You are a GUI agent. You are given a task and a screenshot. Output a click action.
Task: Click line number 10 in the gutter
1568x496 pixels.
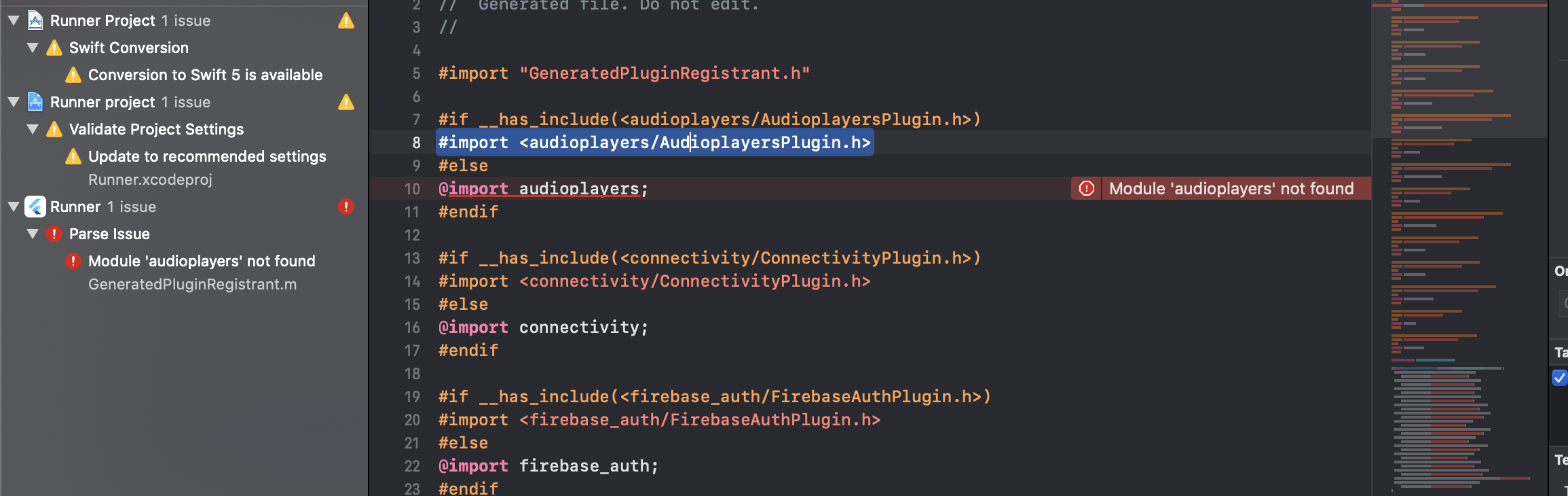point(412,189)
